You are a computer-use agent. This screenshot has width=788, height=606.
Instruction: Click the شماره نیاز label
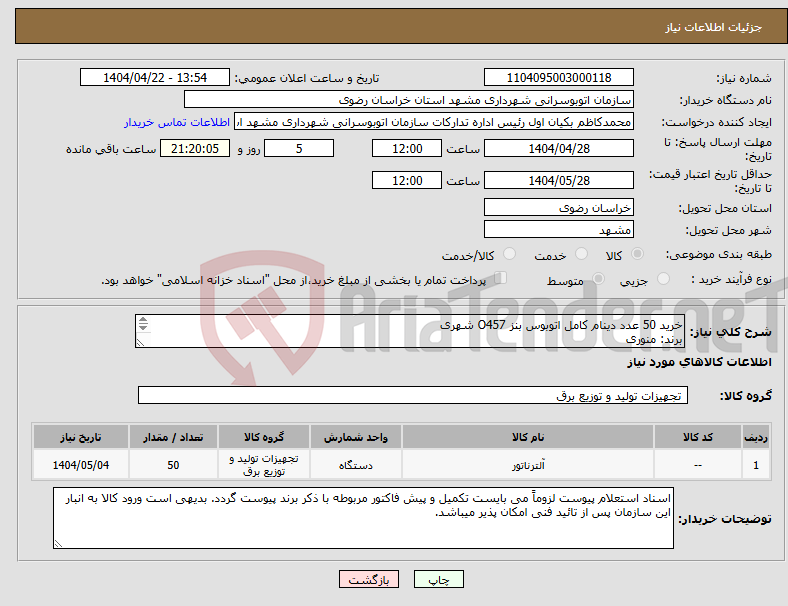click(x=744, y=78)
